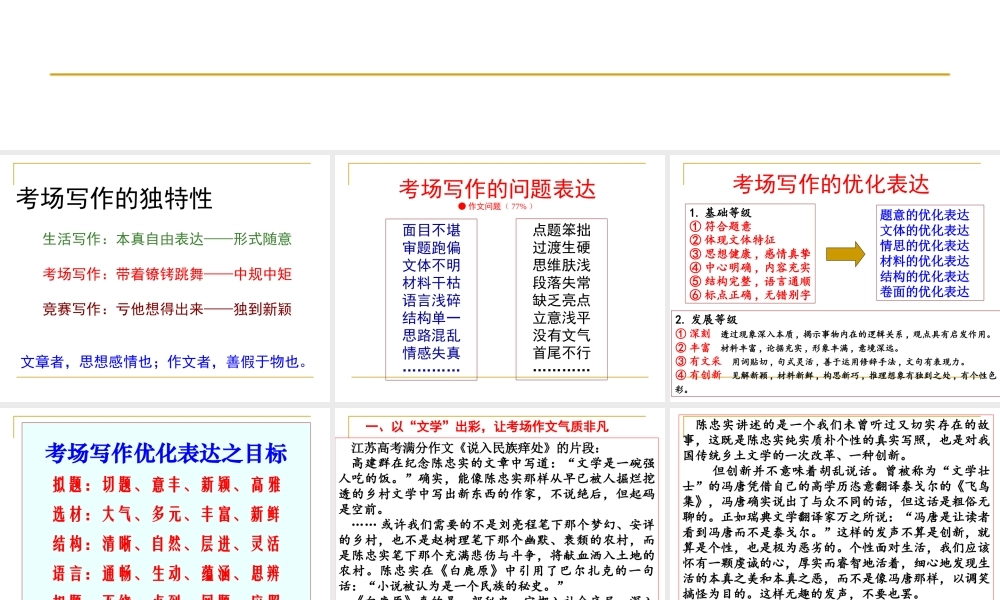This screenshot has width=1000, height=600.
Task: Click the line 选材：大气、多元、丰富、新鲜
Action: click(x=166, y=515)
